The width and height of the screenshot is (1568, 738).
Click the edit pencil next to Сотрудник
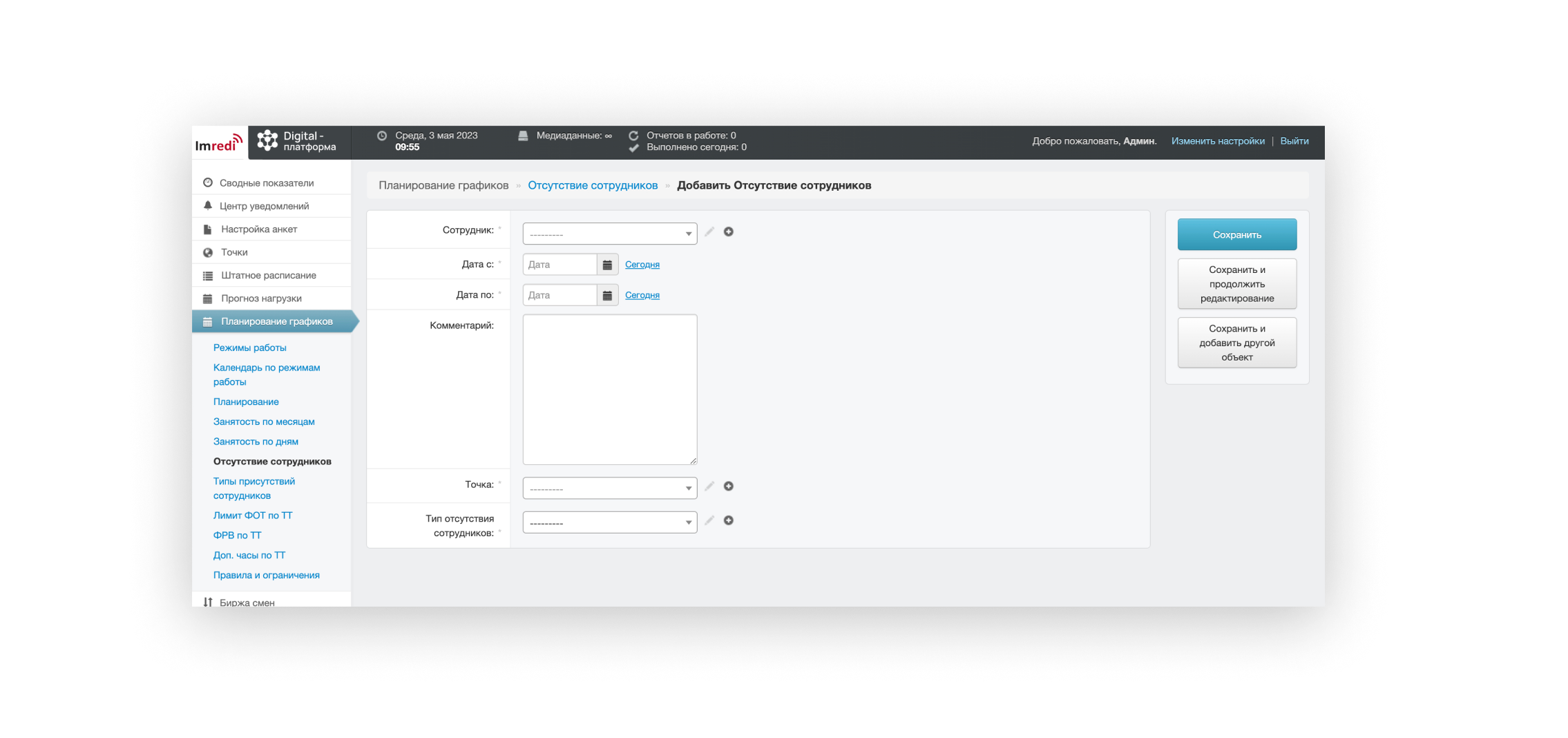(709, 231)
